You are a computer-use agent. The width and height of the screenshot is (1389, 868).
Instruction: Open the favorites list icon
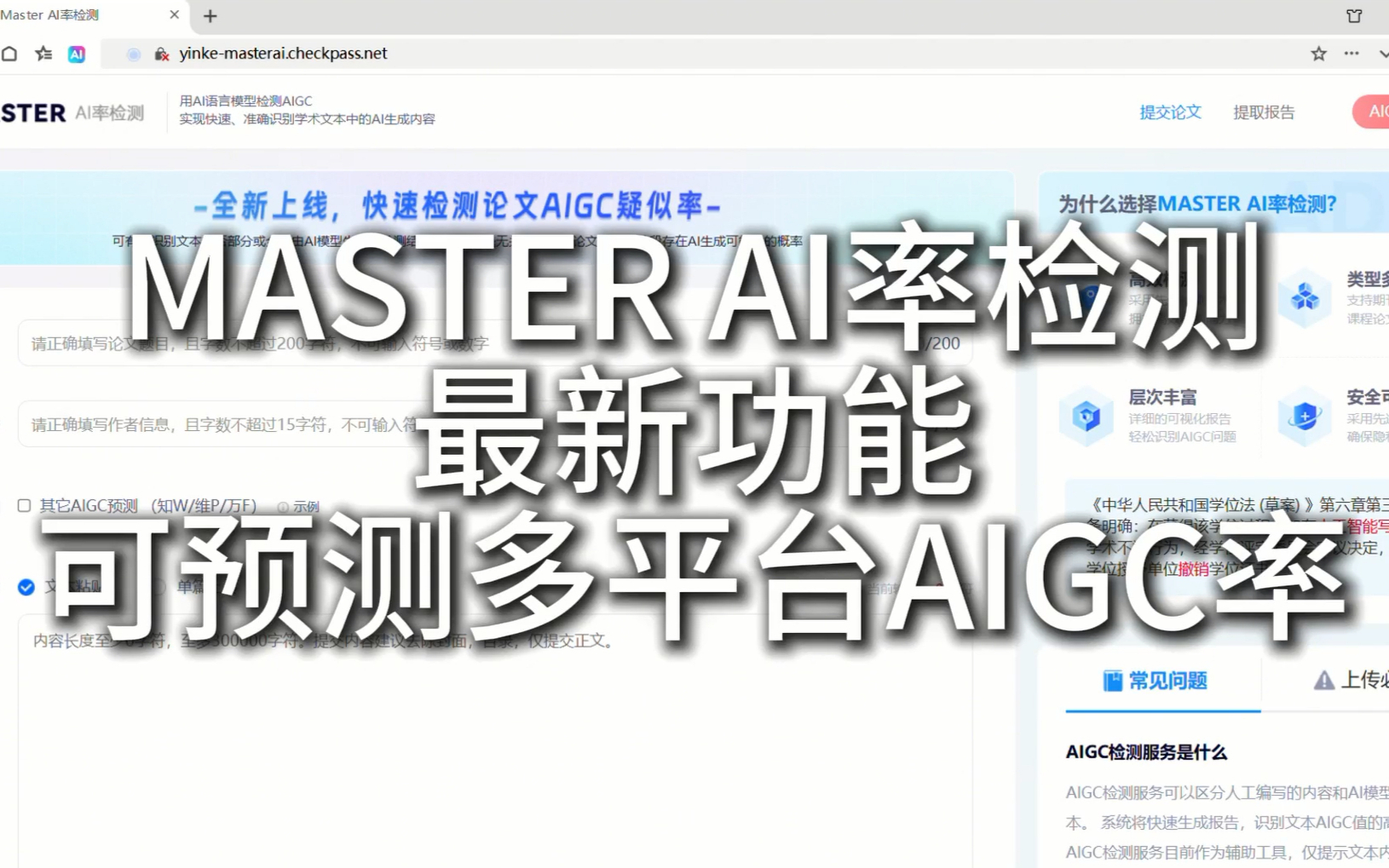pos(43,54)
